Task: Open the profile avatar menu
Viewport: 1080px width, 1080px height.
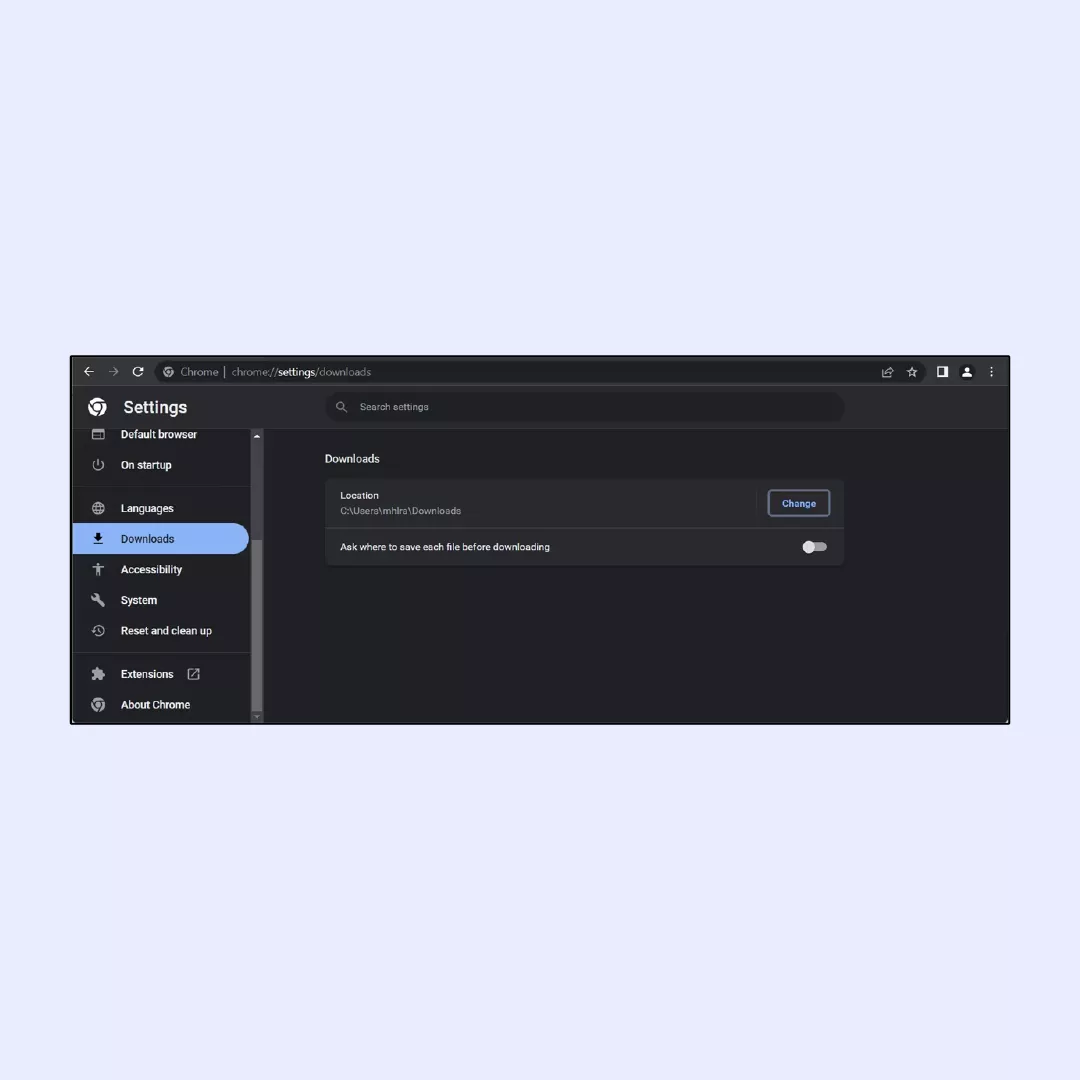Action: (967, 372)
